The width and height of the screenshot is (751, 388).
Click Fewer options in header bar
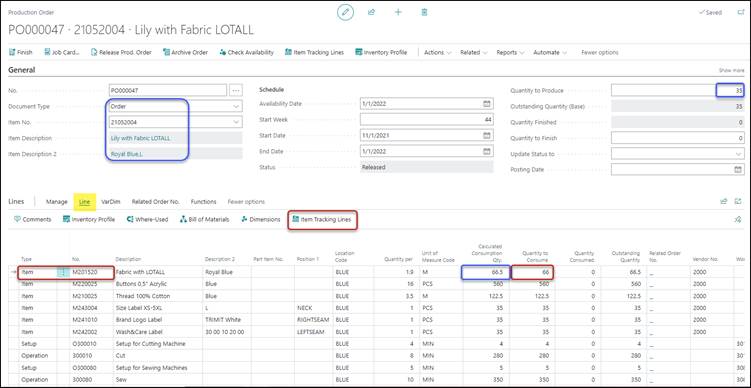(600, 52)
